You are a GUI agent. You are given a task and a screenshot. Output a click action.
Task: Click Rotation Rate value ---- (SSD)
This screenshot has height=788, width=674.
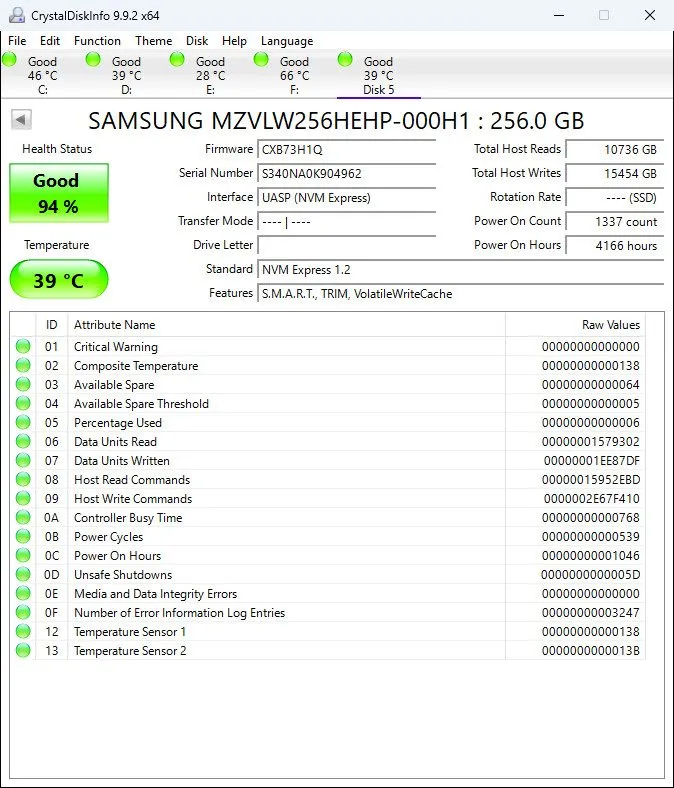point(614,198)
